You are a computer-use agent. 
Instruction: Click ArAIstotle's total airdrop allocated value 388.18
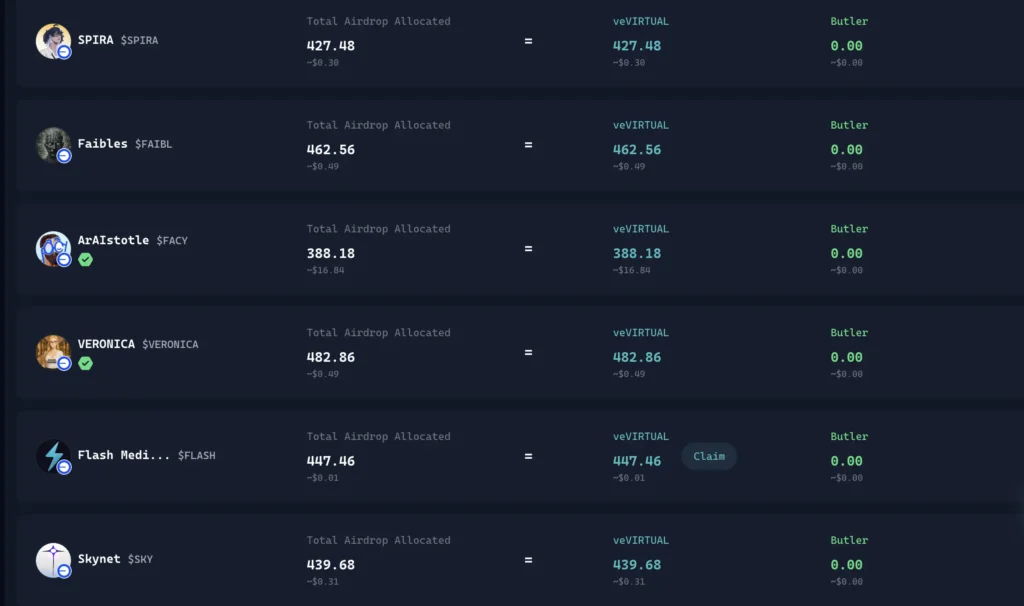331,254
